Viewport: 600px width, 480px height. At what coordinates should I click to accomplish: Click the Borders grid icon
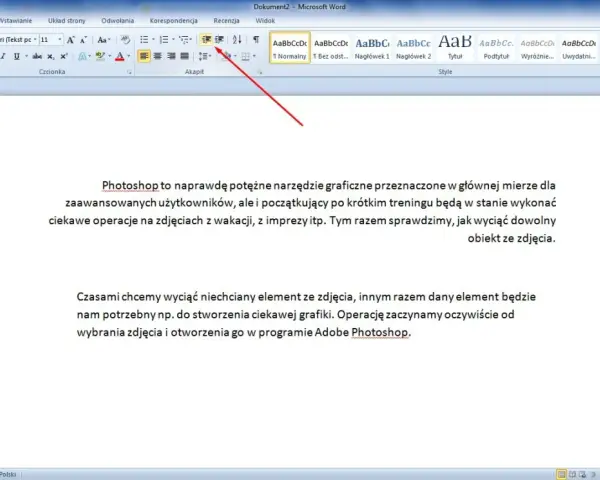pos(245,57)
